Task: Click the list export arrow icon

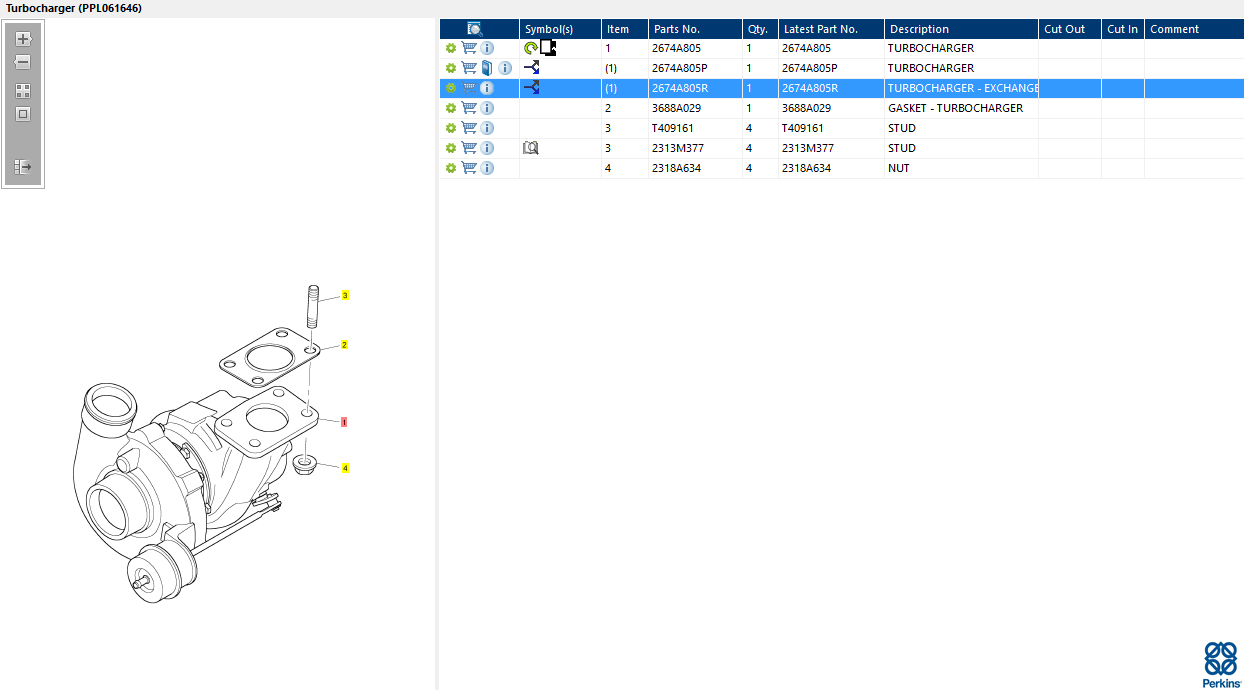Action: coord(23,167)
